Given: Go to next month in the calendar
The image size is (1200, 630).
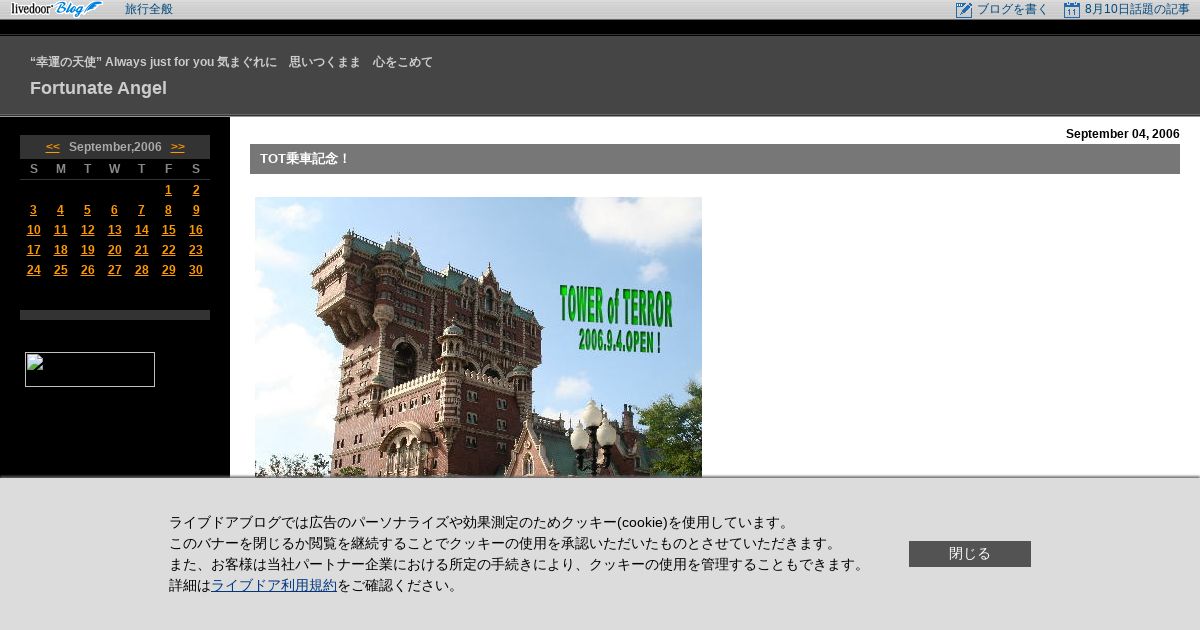Looking at the screenshot, I should (178, 147).
